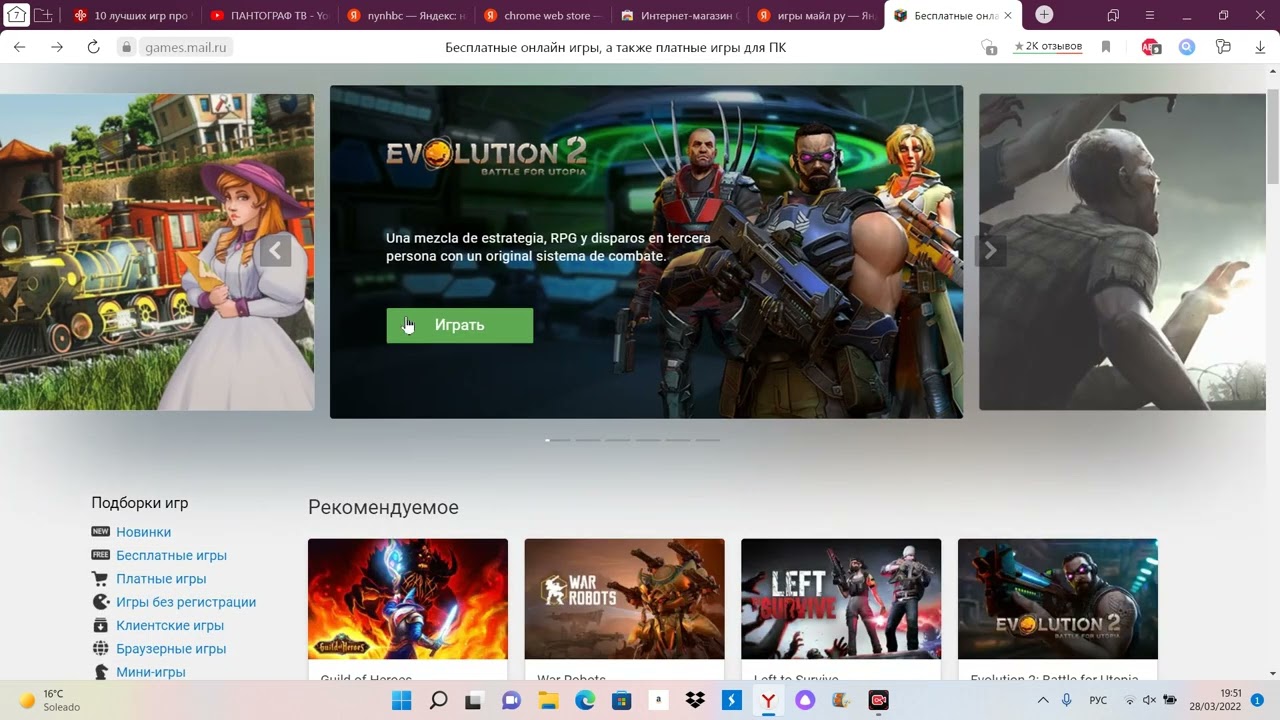Viewport: 1280px width, 720px height.
Task: Open the notification center badge showing 1
Action: [1258, 700]
